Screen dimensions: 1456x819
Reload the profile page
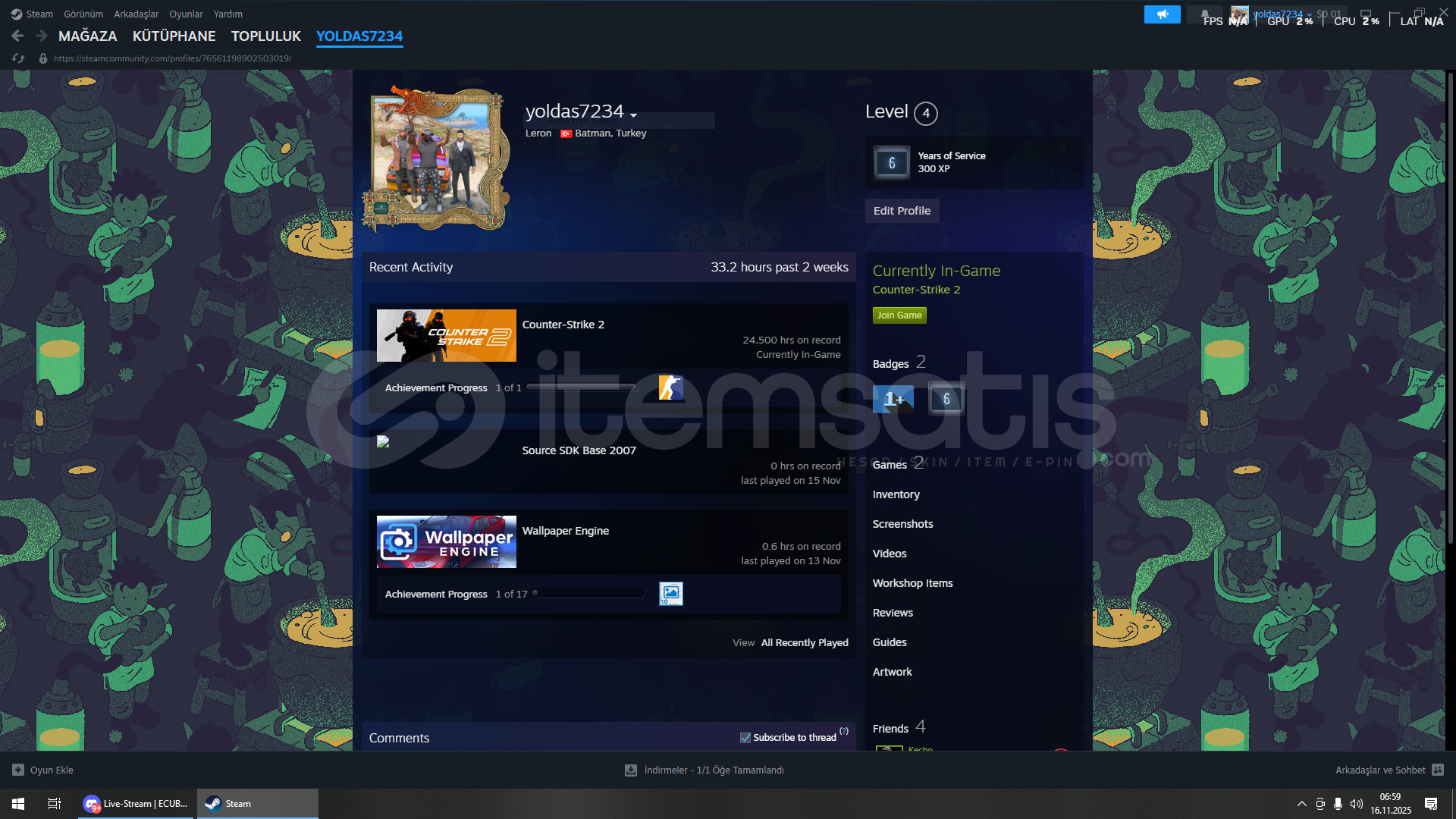19,58
